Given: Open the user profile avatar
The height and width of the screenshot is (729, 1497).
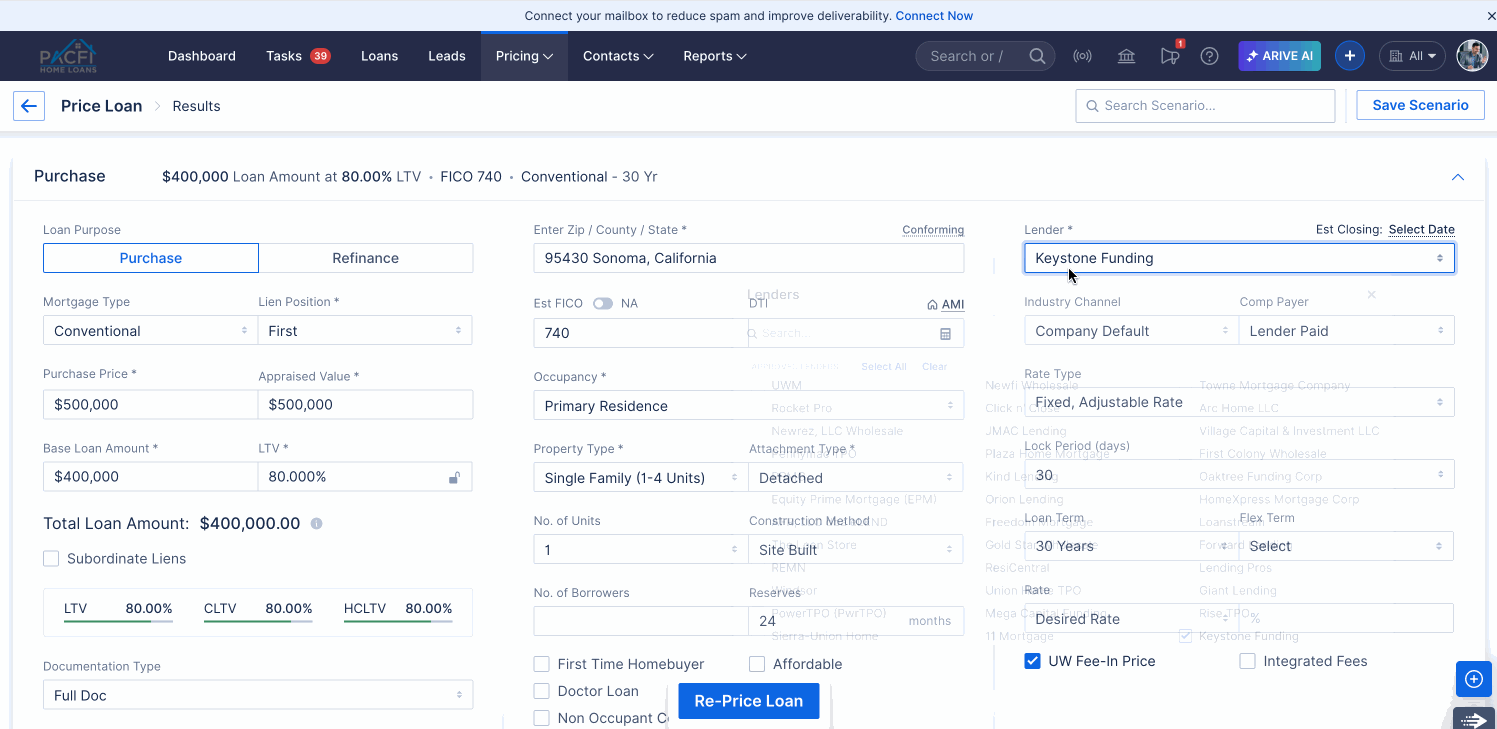Looking at the screenshot, I should (x=1472, y=56).
